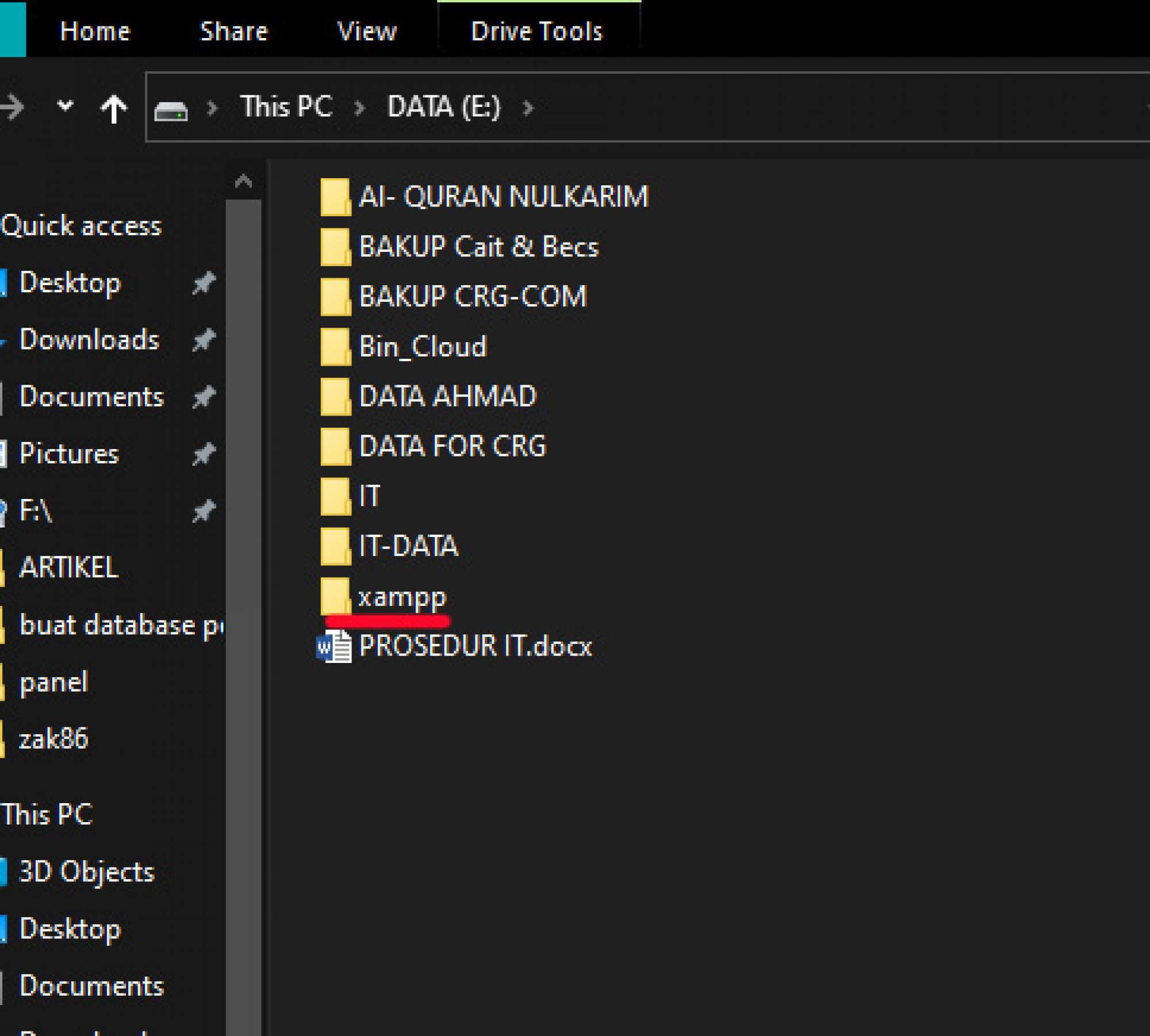Open the PROSEDUR IT.docx Word file icon
The width and height of the screenshot is (1150, 1036).
point(334,646)
